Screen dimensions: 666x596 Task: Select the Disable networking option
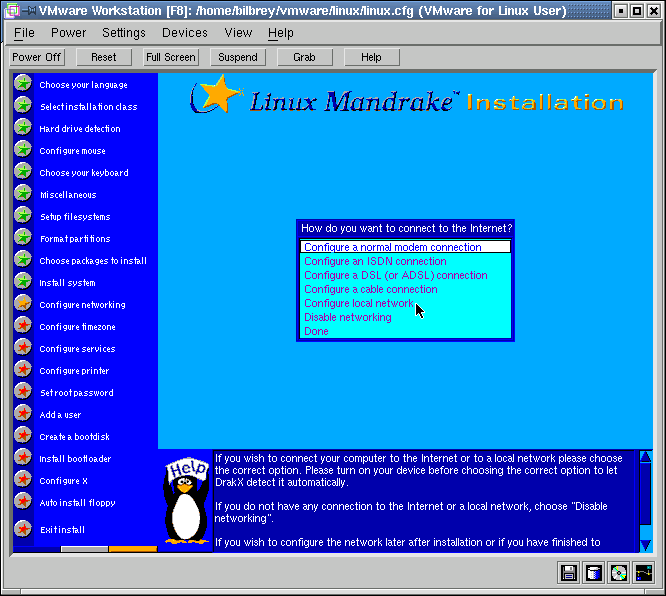click(348, 317)
